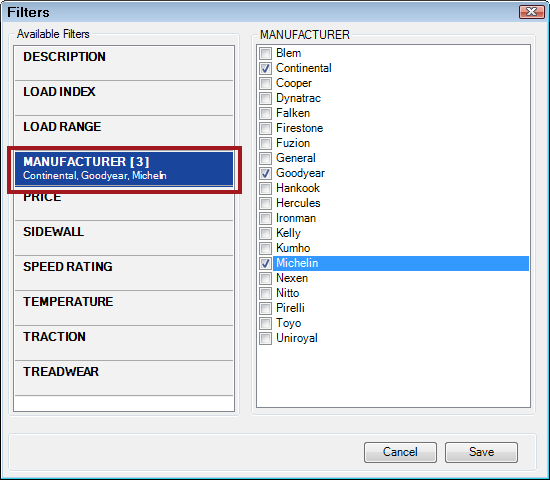
Task: Check the Kelly checkbox
Action: [x=266, y=233]
